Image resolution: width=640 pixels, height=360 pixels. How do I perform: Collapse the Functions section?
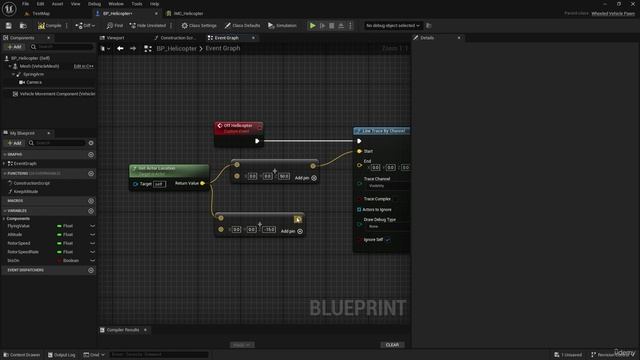pyautogui.click(x=5, y=173)
